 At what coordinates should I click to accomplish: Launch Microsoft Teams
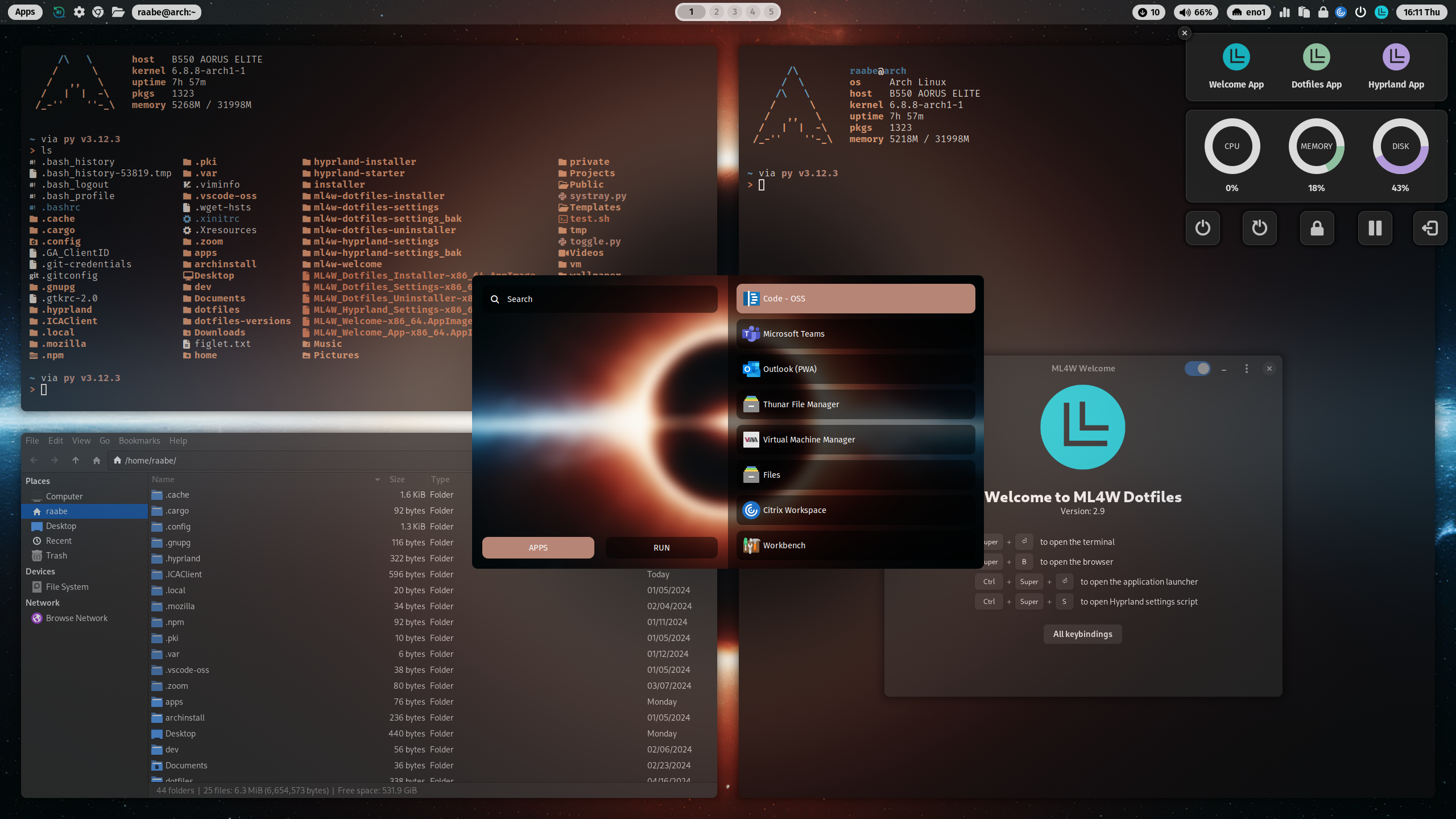(855, 334)
